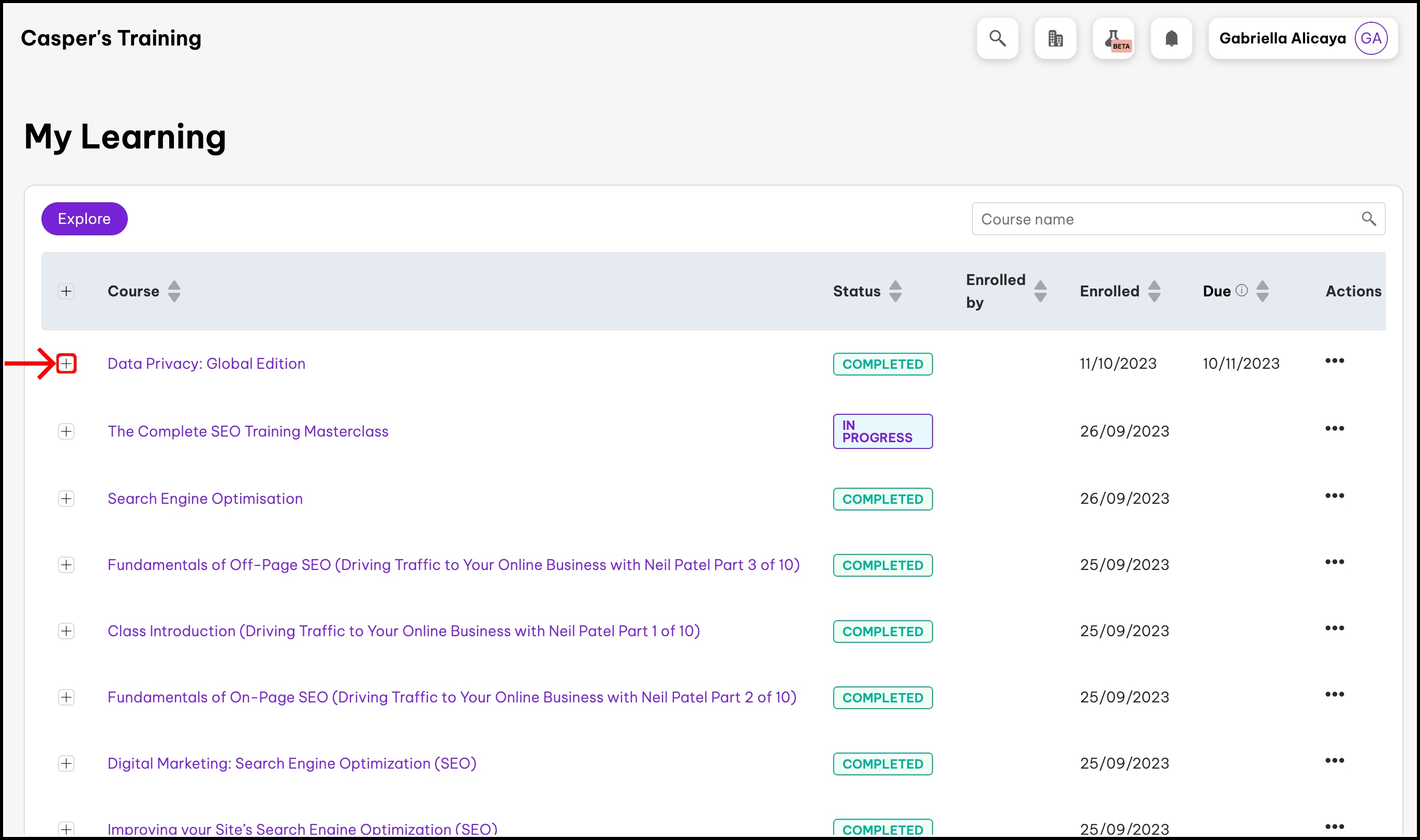Open actions menu for SEO Training Masterclass

pos(1334,428)
